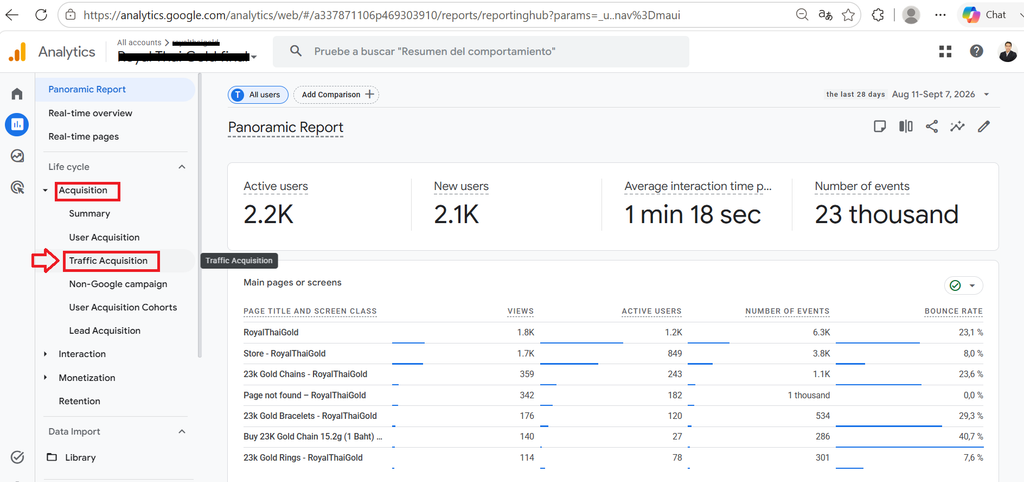Image resolution: width=1024 pixels, height=482 pixels.
Task: Click the annotations note icon
Action: coord(880,127)
